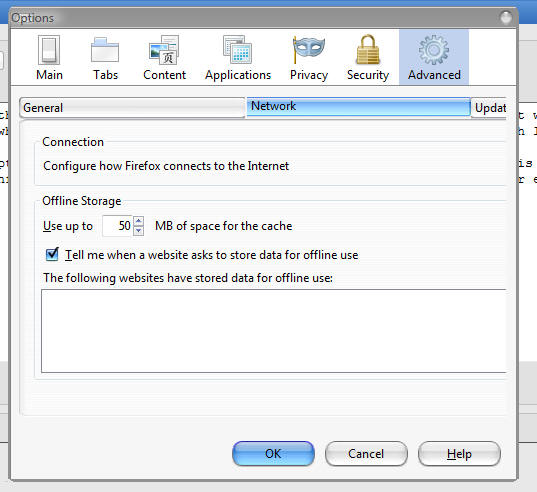Open the partially visible Update sub-tab
This screenshot has height=492, width=537.
coord(489,108)
